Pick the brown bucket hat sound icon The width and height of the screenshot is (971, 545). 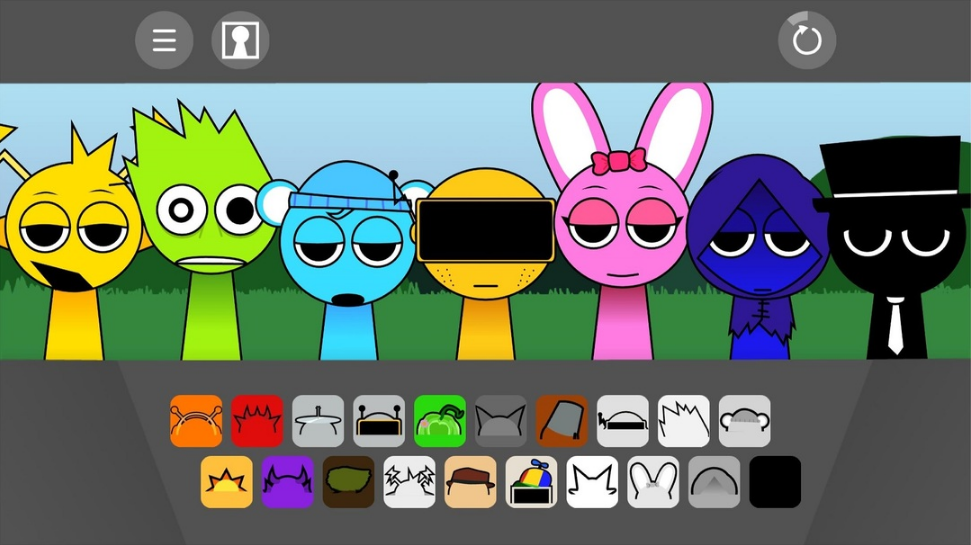(x=561, y=421)
